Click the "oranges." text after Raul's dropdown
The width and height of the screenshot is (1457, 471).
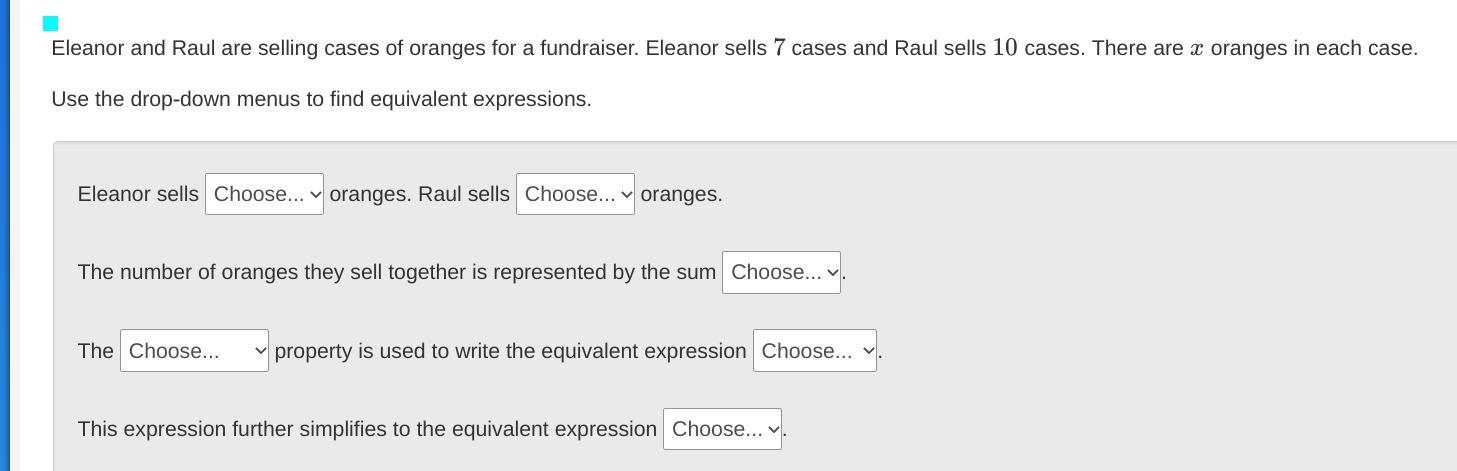pos(681,194)
